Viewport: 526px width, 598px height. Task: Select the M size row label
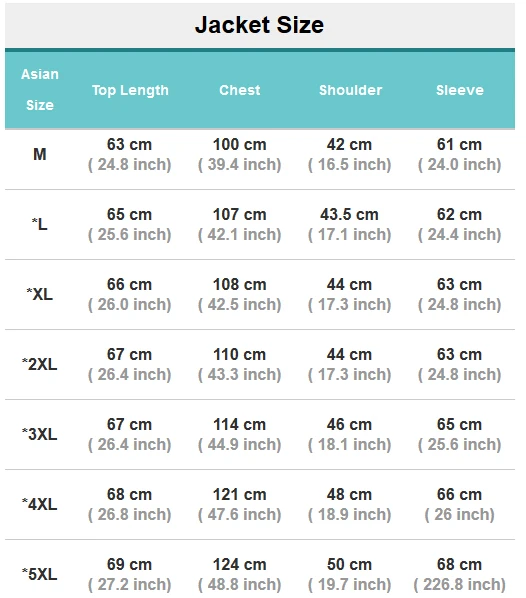click(40, 154)
